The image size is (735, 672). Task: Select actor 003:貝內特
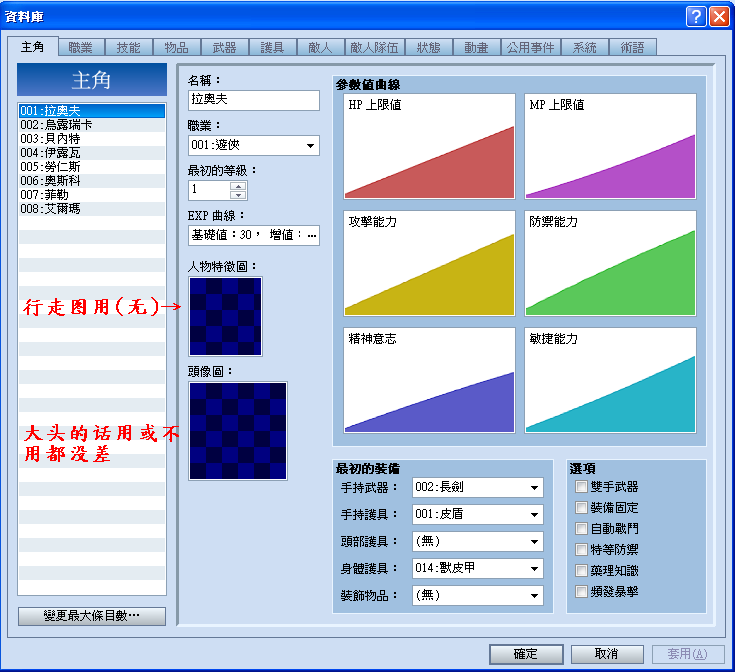tap(92, 139)
